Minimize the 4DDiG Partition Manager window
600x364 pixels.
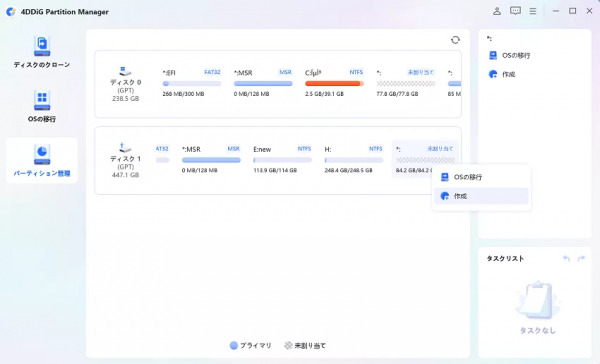(556, 11)
